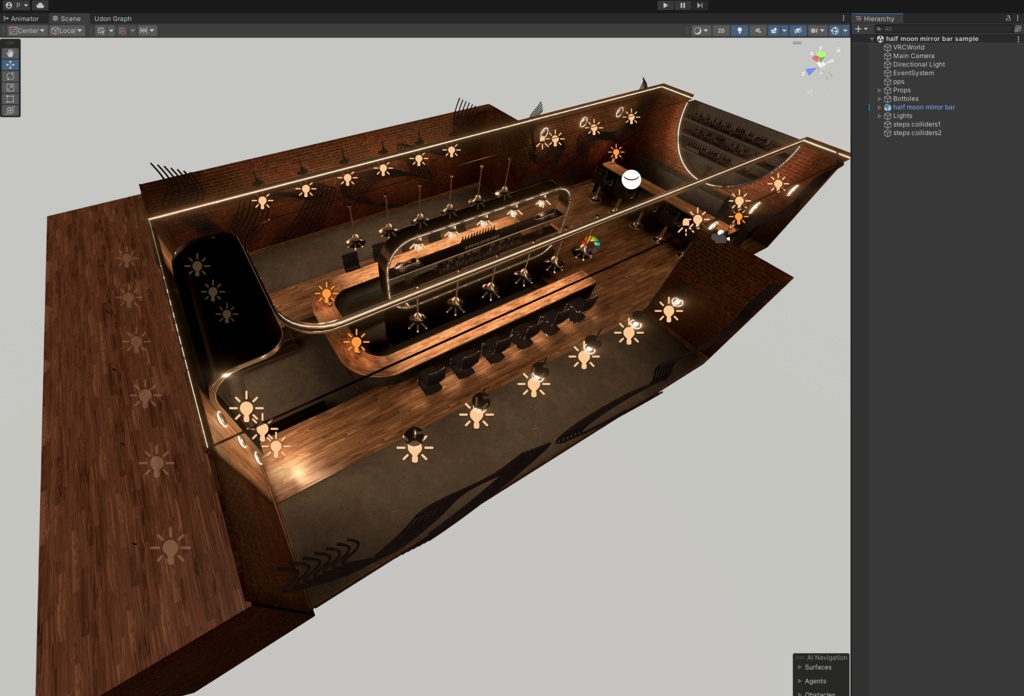Switch to the Animator tab
This screenshot has height=696, width=1024.
coord(22,18)
